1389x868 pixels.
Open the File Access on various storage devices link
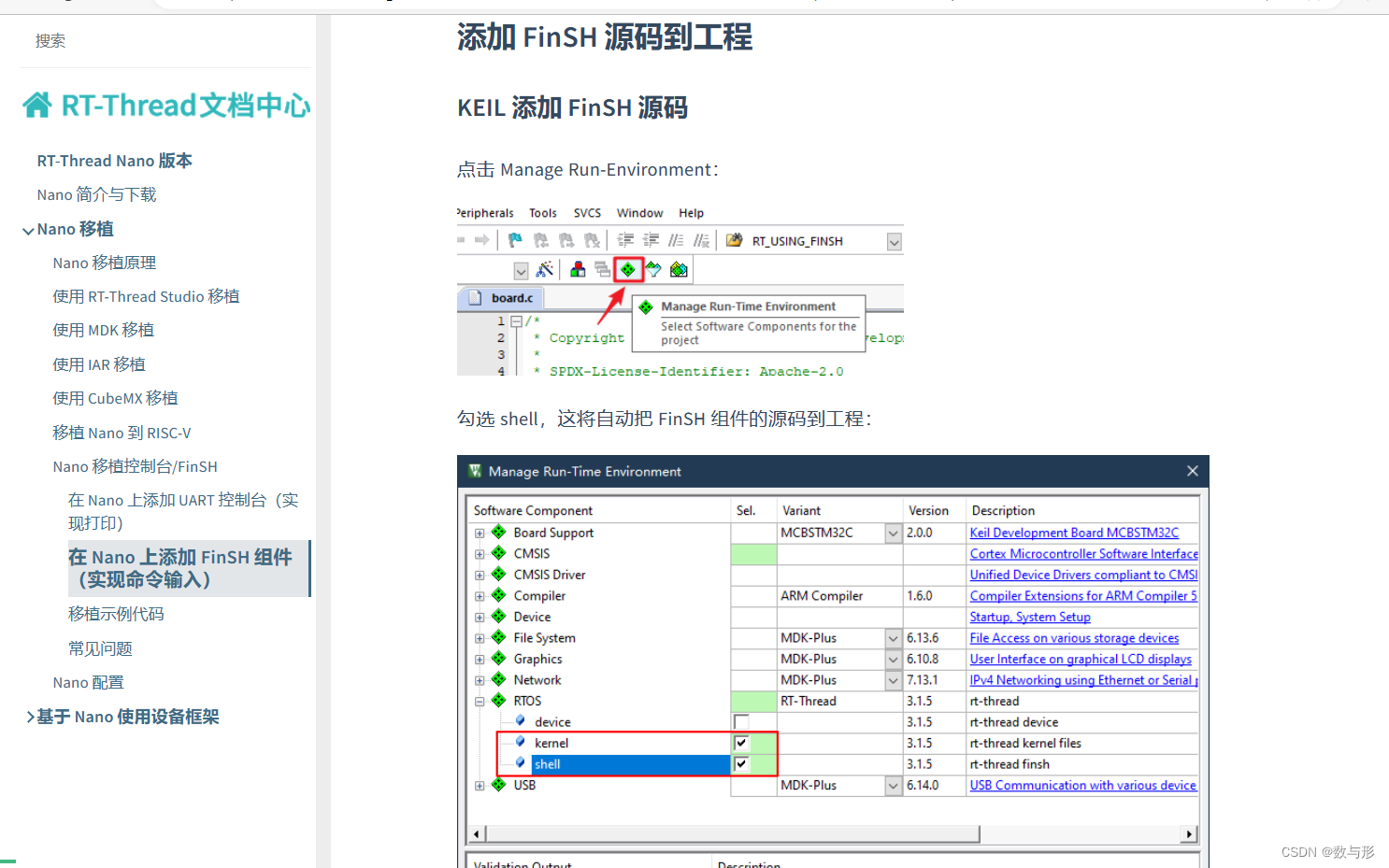[1074, 638]
